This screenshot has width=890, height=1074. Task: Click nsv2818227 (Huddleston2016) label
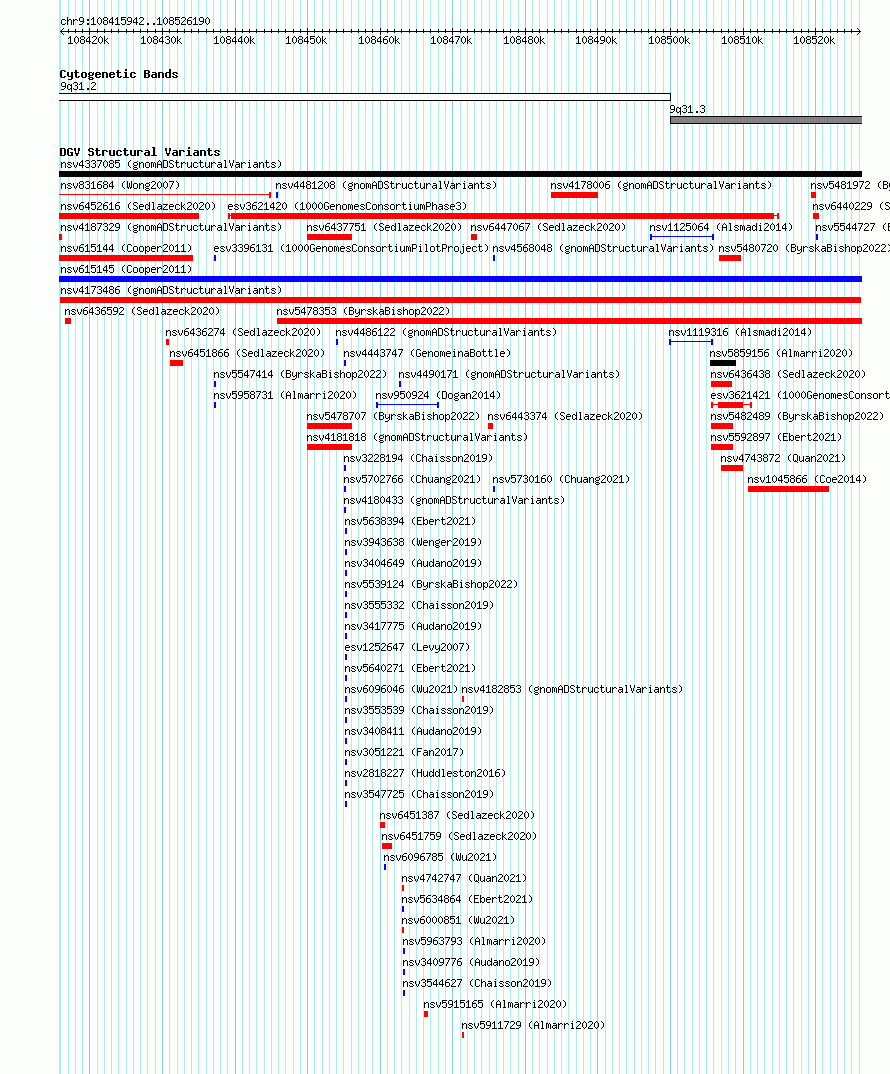(x=425, y=774)
